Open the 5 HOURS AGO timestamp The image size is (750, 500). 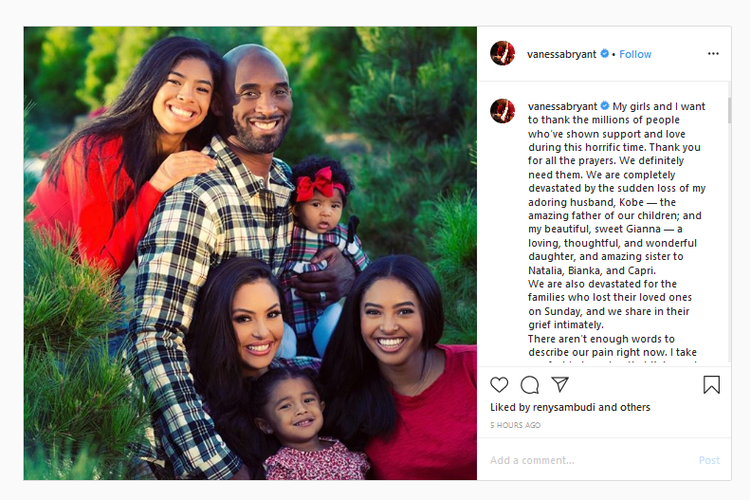pyautogui.click(x=515, y=425)
